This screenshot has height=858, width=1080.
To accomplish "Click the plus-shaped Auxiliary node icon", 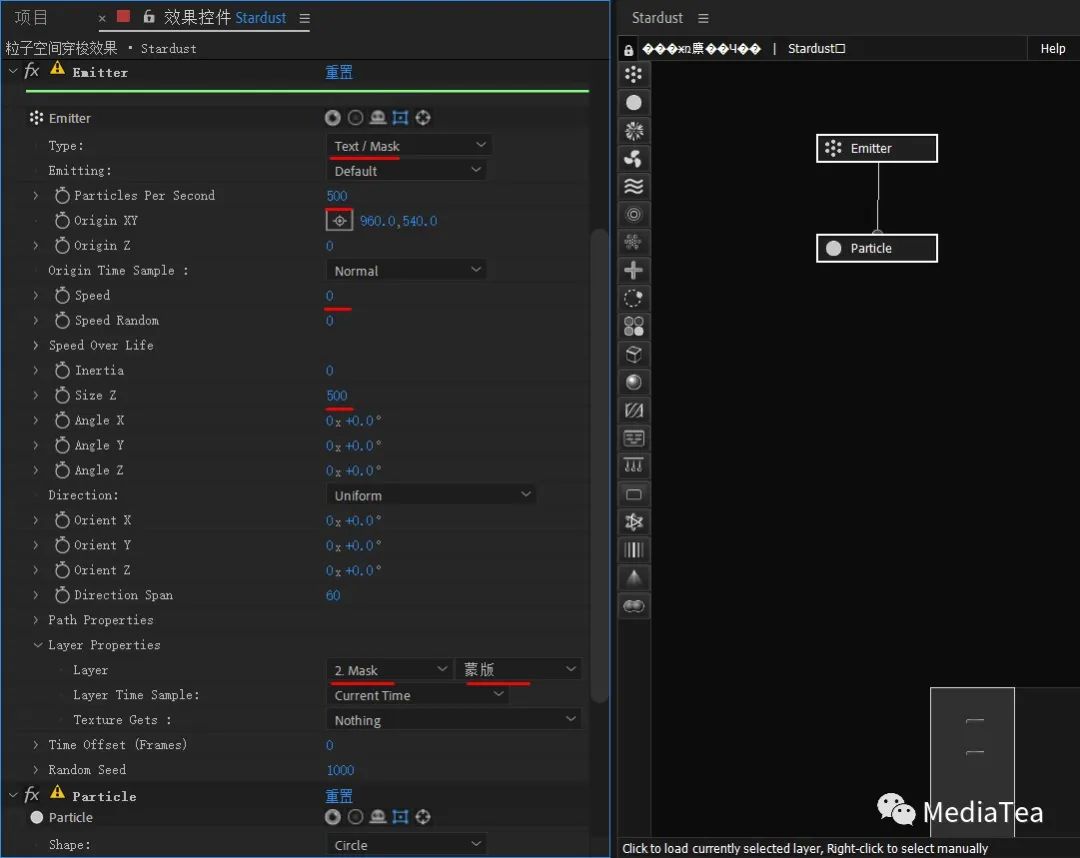I will pos(634,271).
